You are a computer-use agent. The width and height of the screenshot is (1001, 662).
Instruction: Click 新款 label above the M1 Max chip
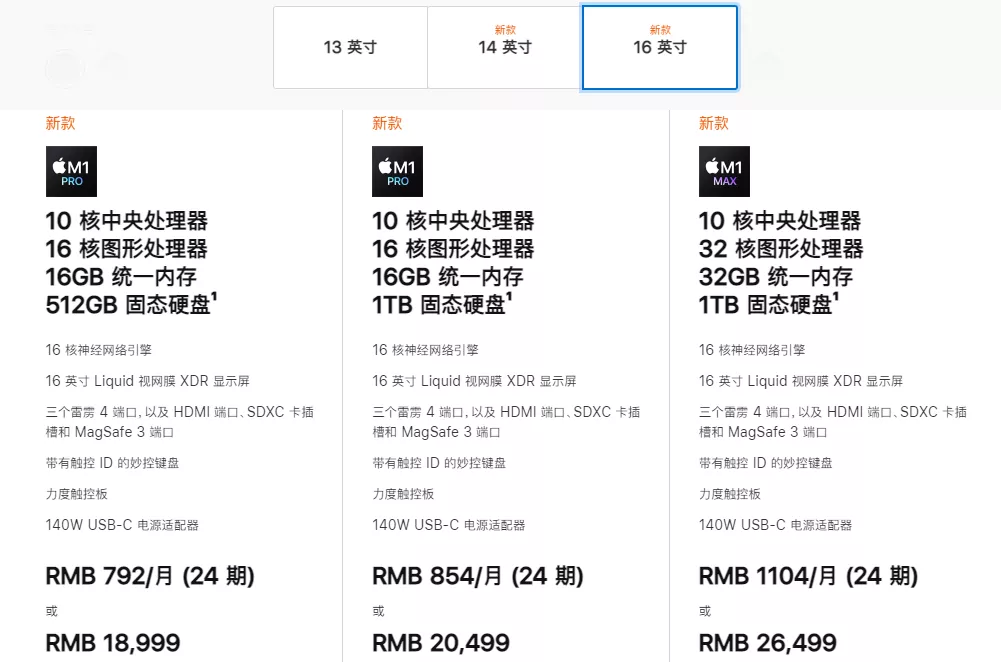pyautogui.click(x=714, y=123)
